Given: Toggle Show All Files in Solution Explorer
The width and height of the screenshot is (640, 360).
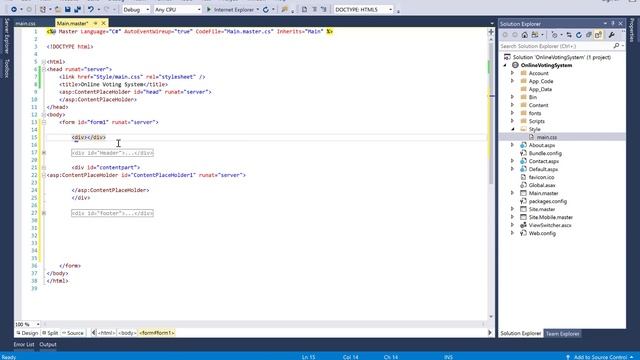Looking at the screenshot, I should click(598, 35).
